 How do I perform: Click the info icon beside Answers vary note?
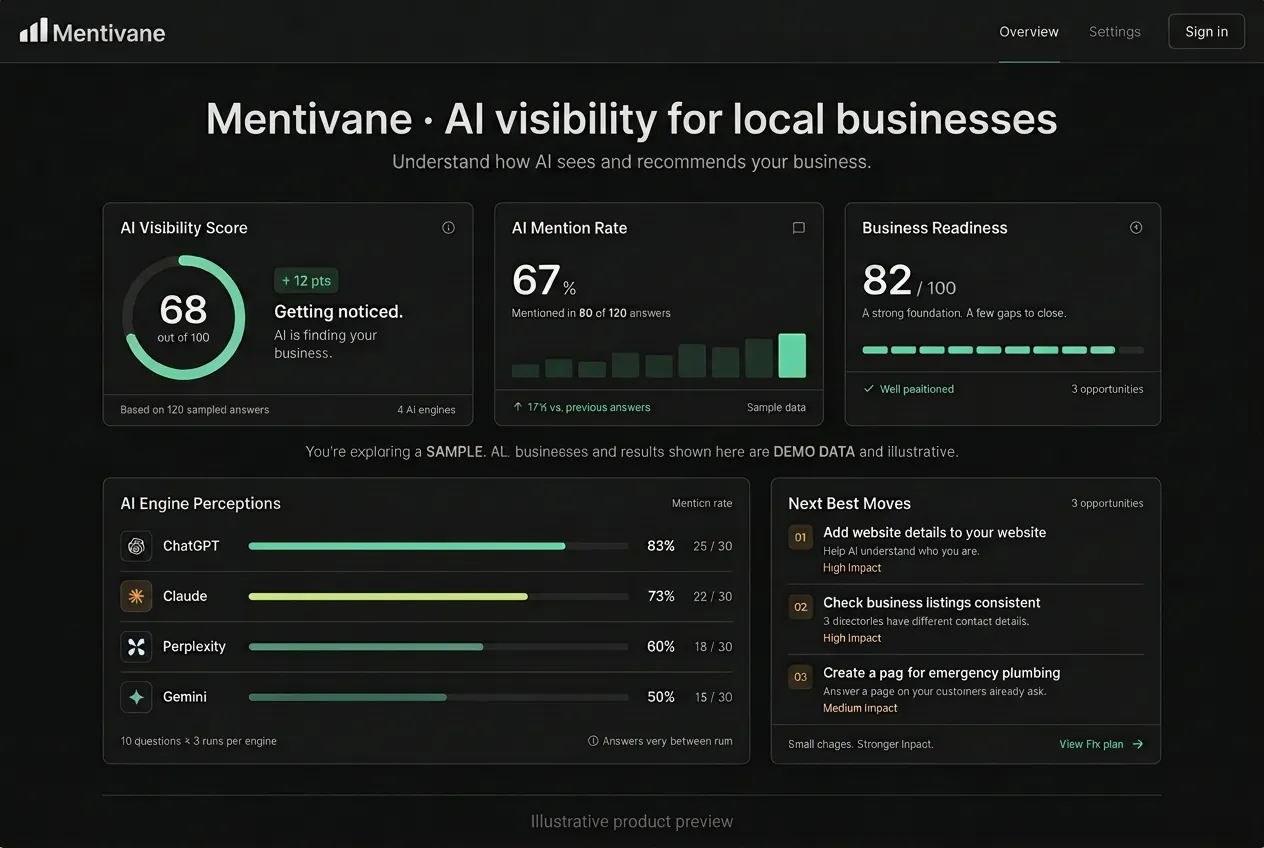[x=593, y=741]
